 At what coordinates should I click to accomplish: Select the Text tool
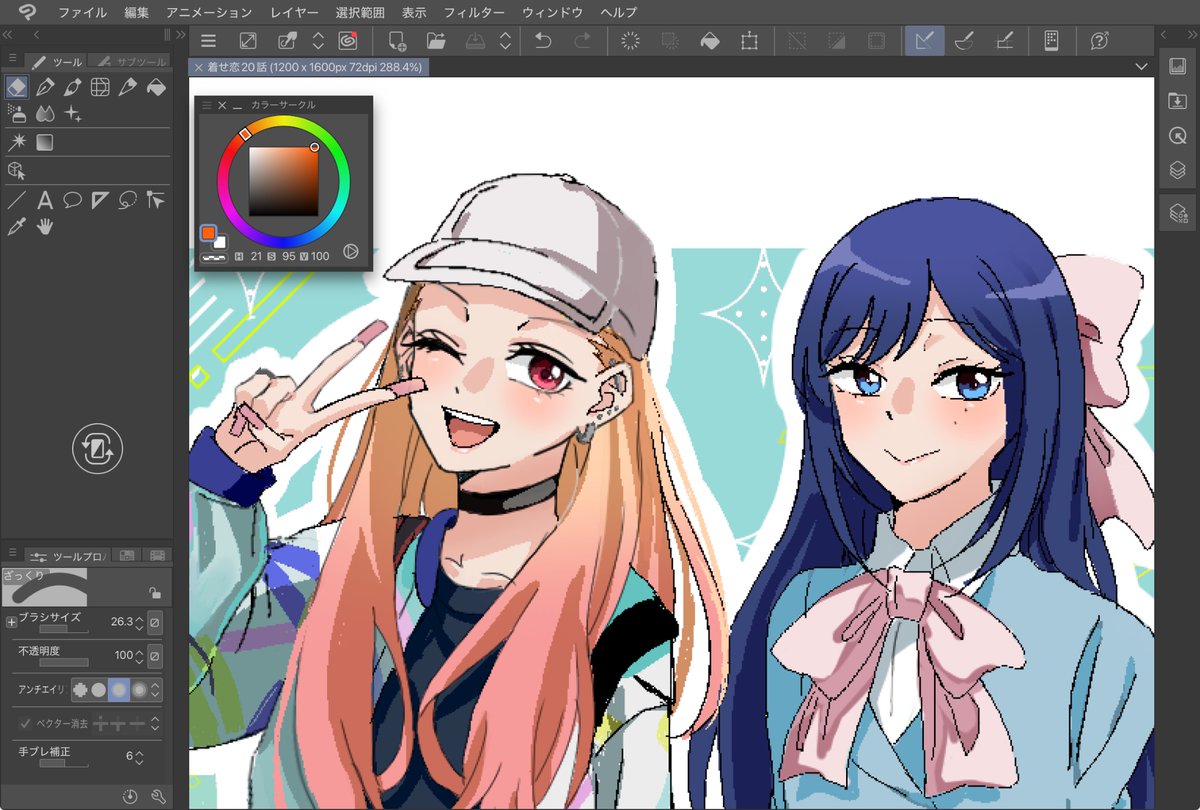point(44,200)
